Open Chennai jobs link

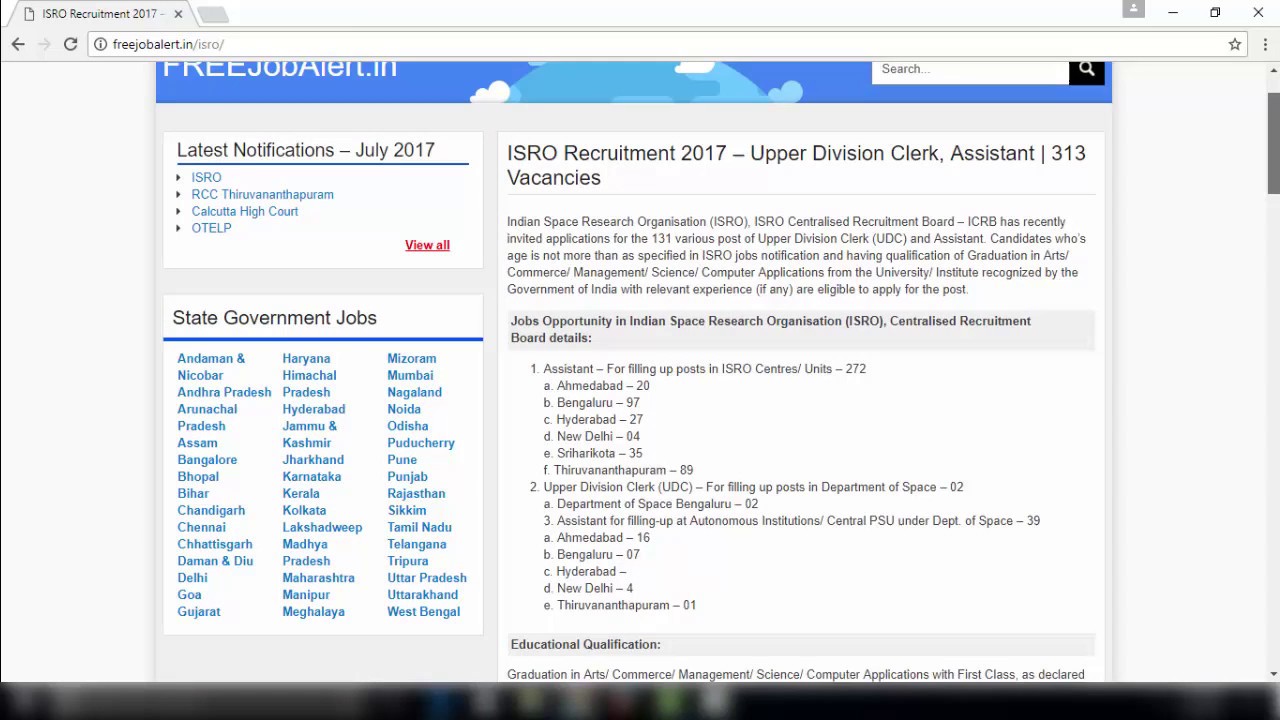pyautogui.click(x=201, y=527)
